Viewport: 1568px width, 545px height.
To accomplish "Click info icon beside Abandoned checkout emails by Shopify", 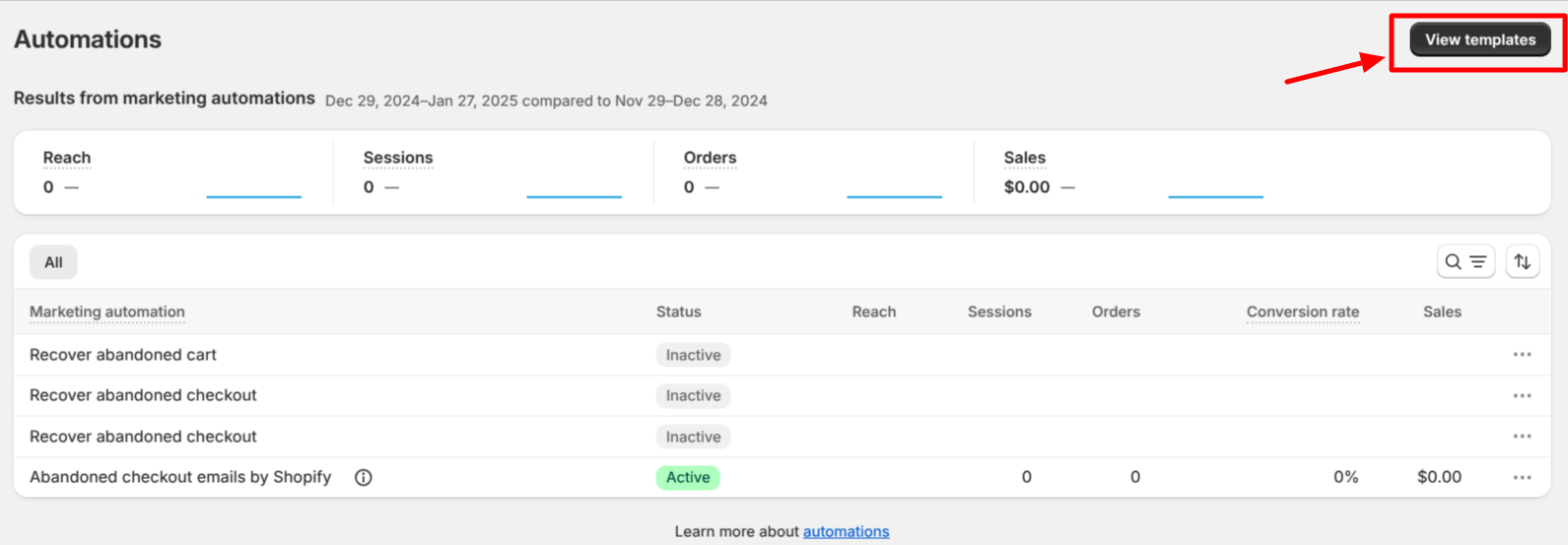I will [x=363, y=478].
